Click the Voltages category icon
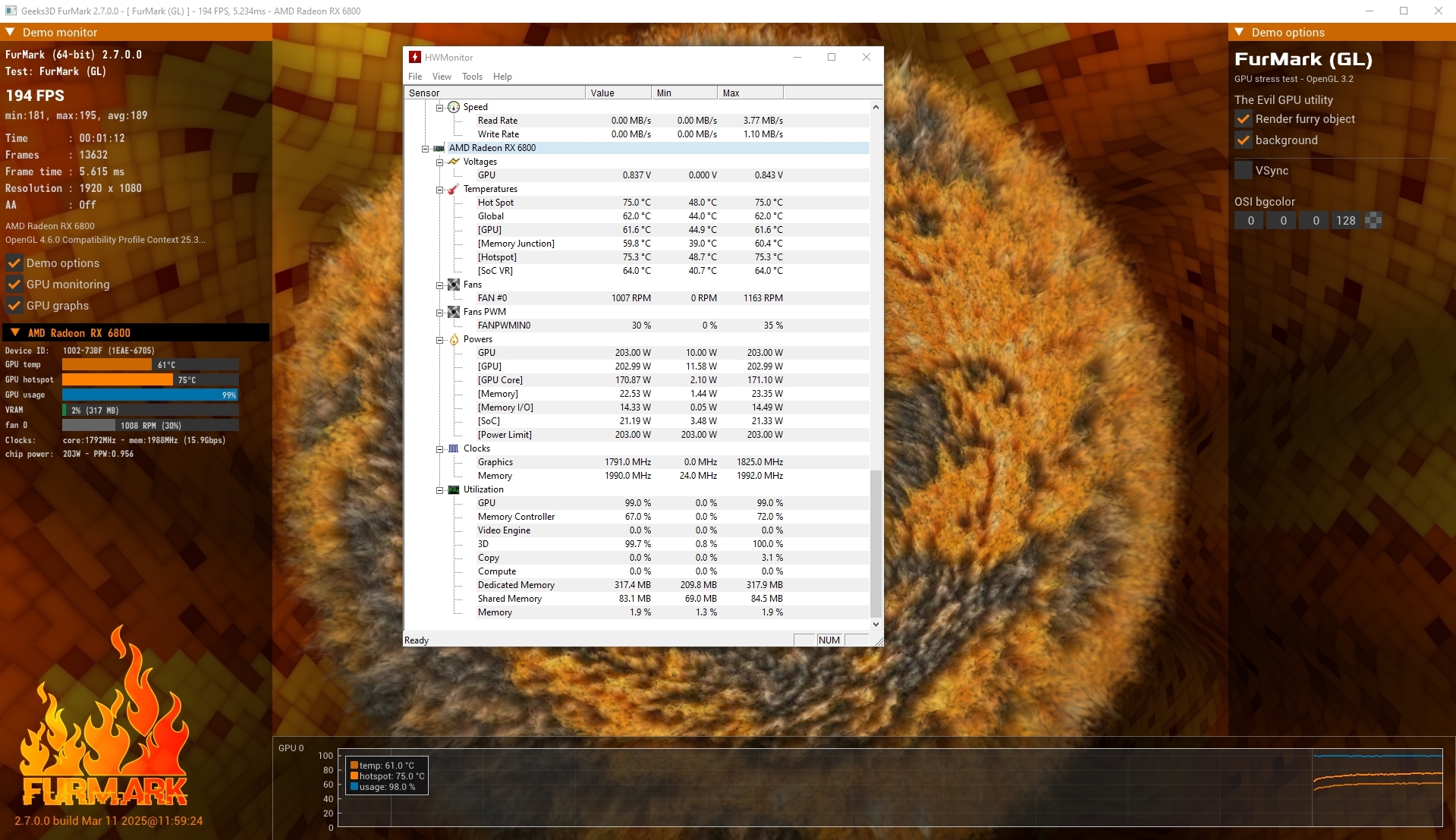1456x840 pixels. pos(454,162)
